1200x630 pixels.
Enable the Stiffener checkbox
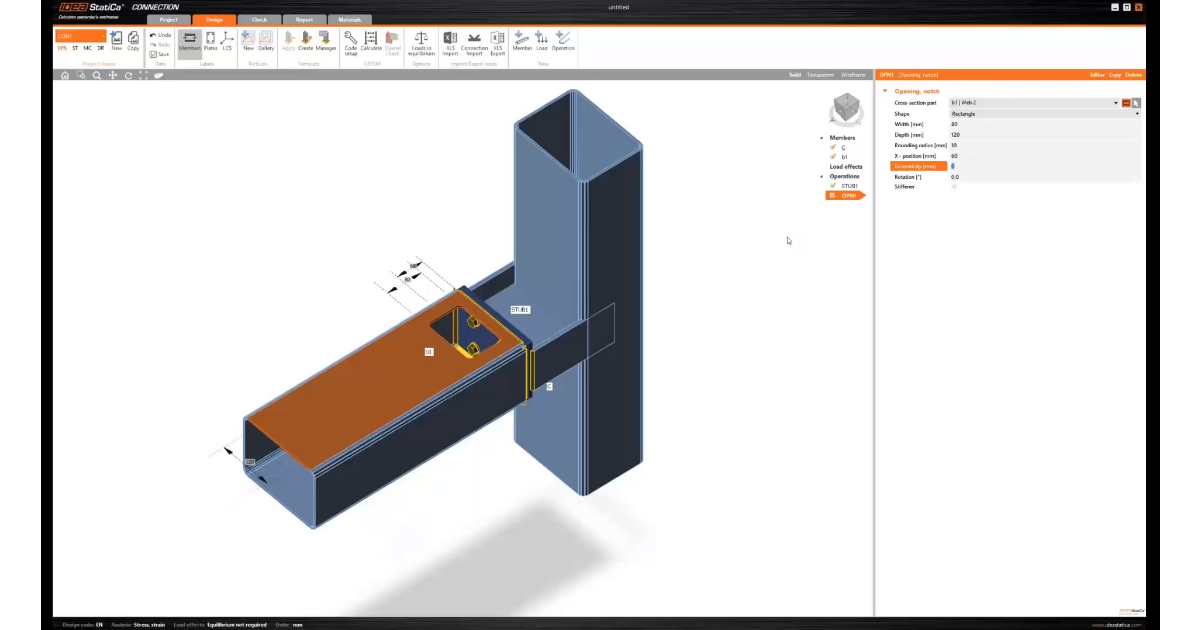click(x=953, y=186)
